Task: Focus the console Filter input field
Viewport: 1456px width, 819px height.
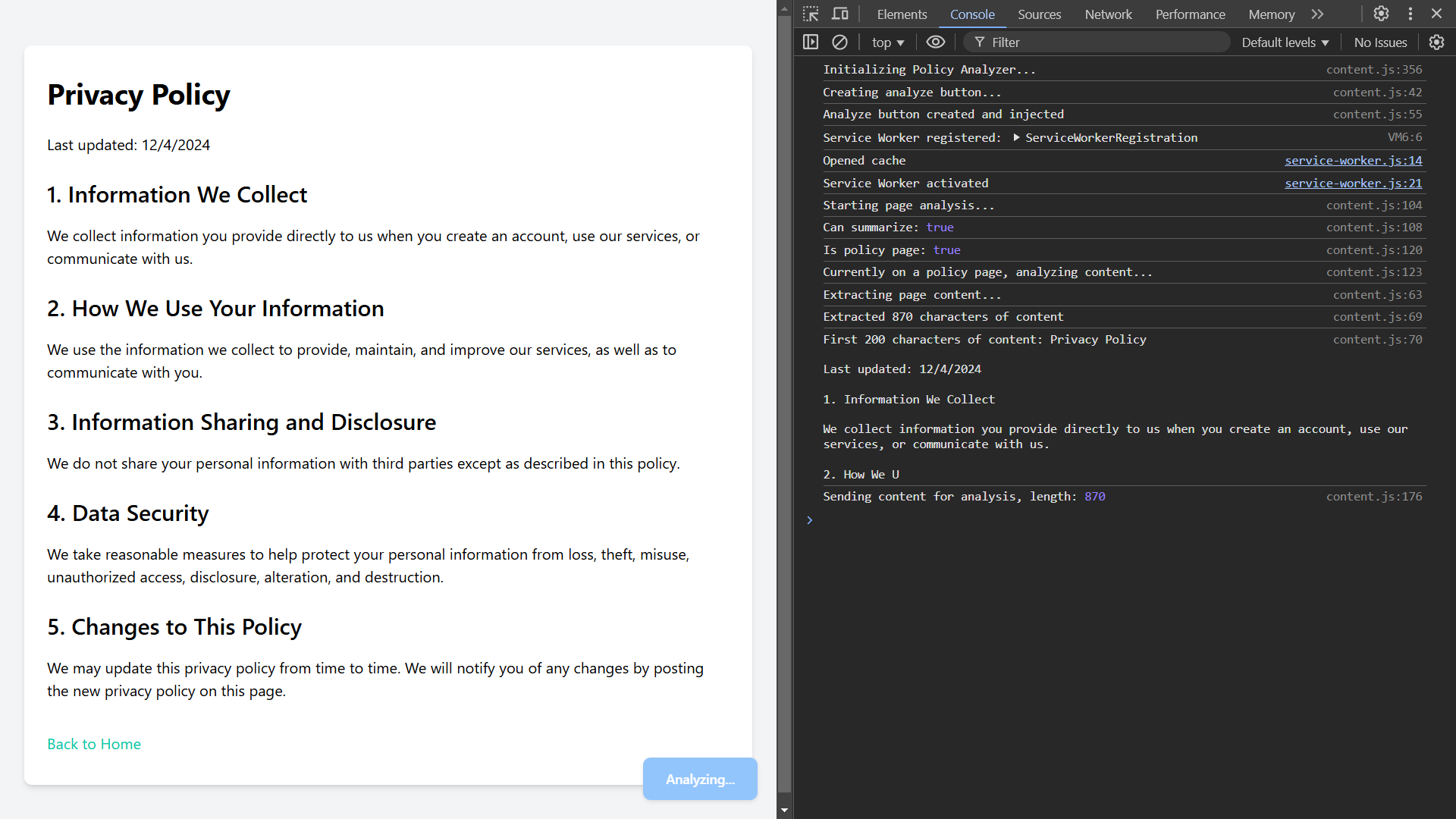Action: 1100,42
